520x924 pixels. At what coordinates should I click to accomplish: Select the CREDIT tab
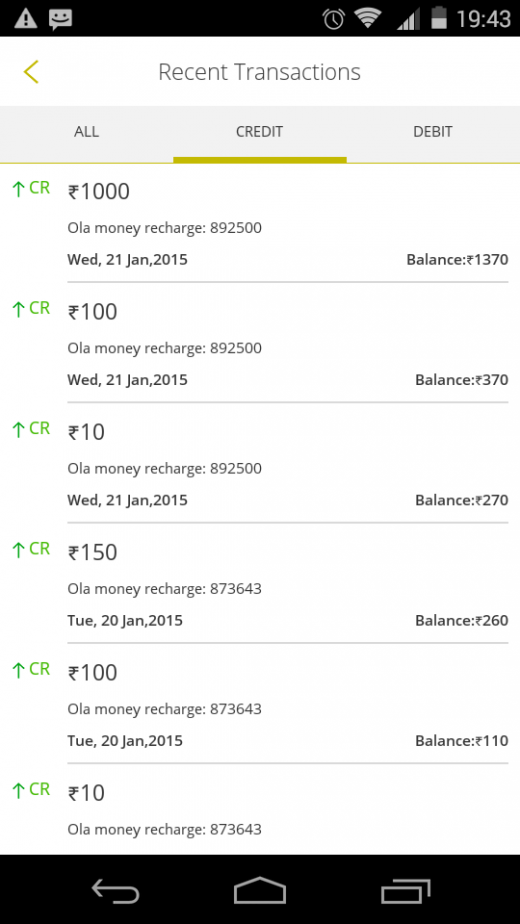pos(259,131)
